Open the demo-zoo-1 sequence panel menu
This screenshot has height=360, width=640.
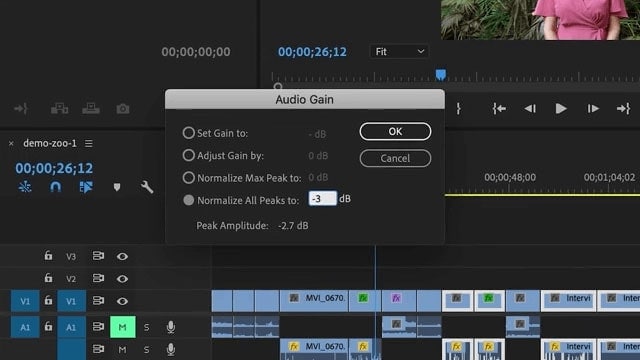coord(89,143)
